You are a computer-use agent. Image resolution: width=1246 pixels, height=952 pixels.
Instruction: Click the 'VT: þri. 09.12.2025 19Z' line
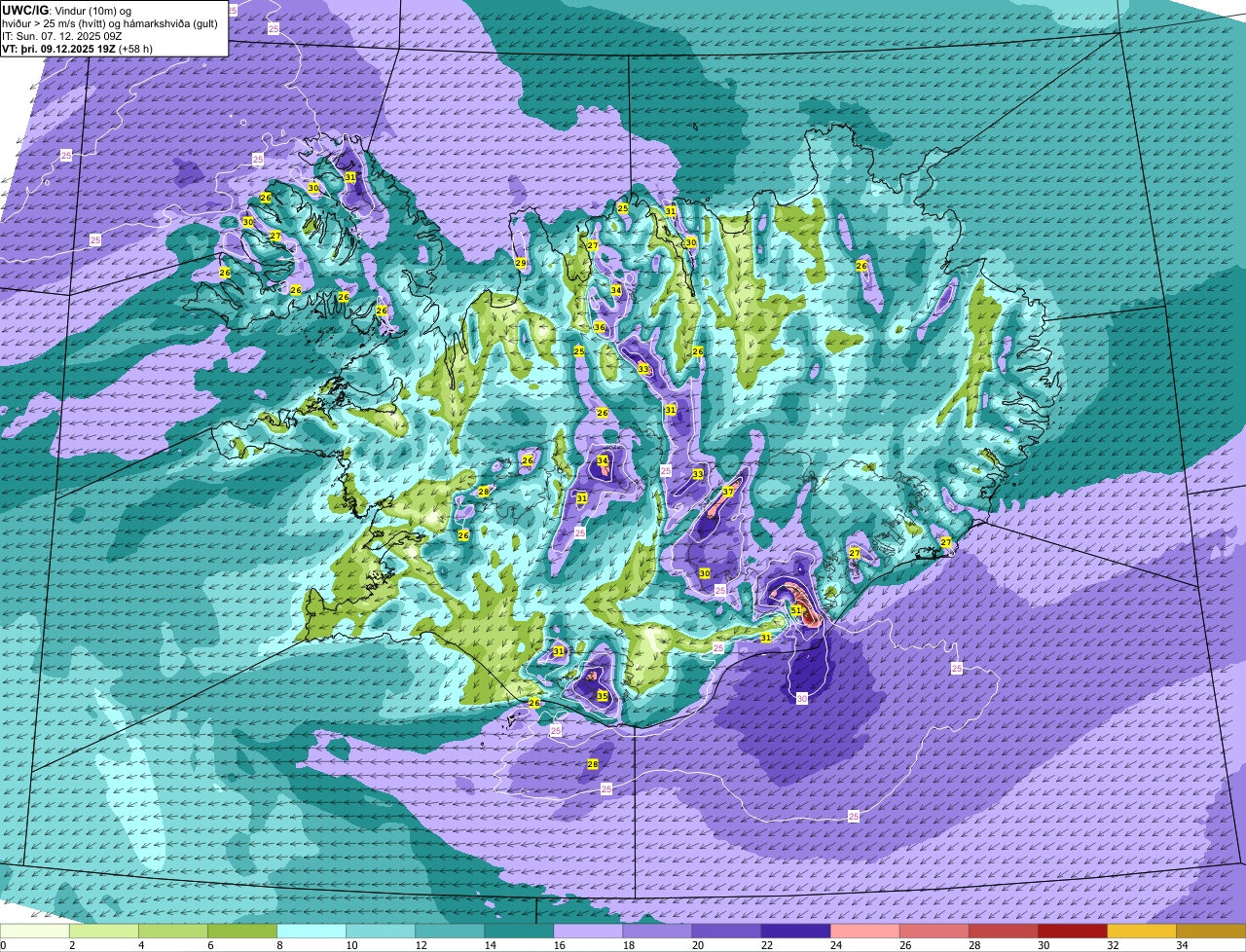56,48
